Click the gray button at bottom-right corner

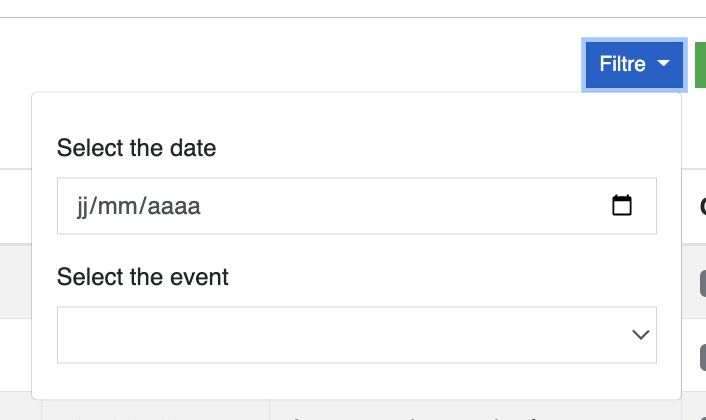click(704, 417)
